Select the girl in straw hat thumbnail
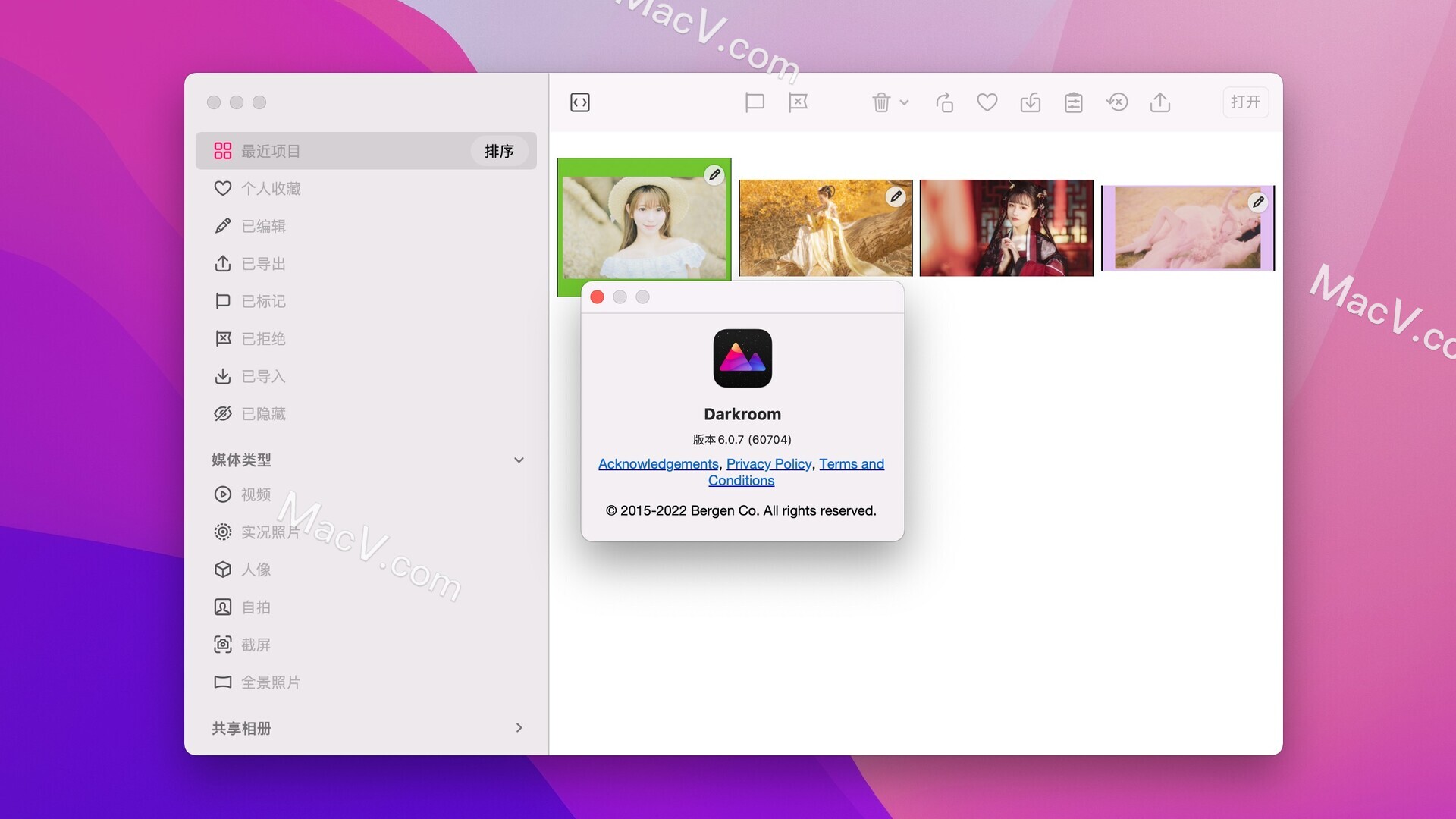The width and height of the screenshot is (1456, 819). click(645, 227)
